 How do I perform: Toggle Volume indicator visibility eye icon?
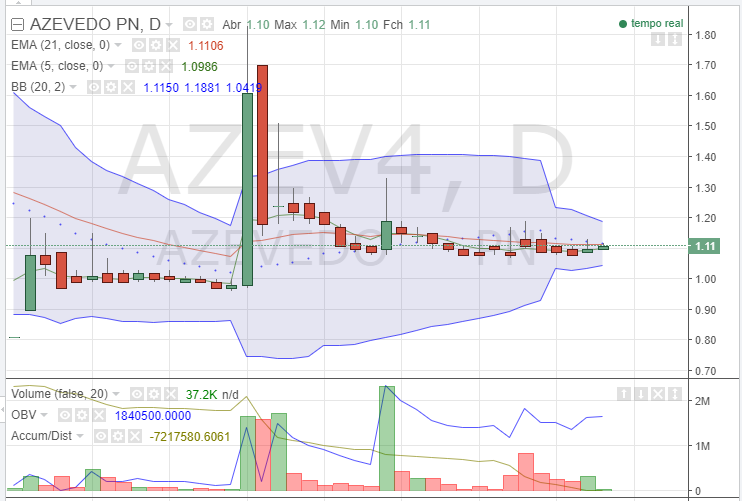coord(137,394)
